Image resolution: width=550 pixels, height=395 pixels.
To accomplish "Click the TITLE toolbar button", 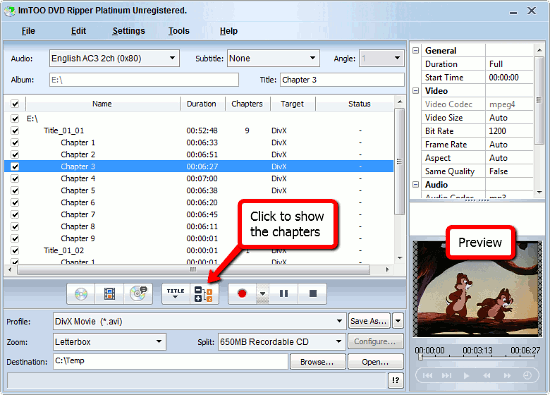I will click(176, 294).
